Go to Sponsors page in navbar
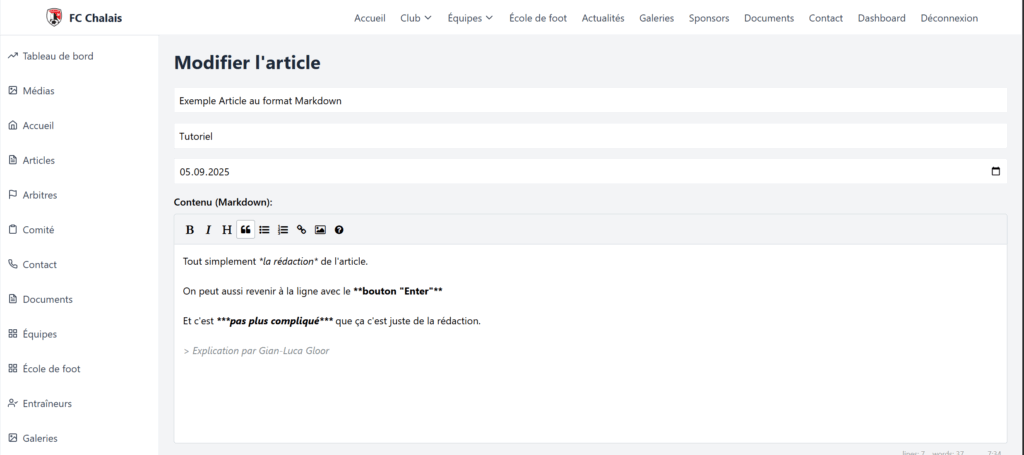Image resolution: width=1024 pixels, height=455 pixels. pyautogui.click(x=709, y=18)
